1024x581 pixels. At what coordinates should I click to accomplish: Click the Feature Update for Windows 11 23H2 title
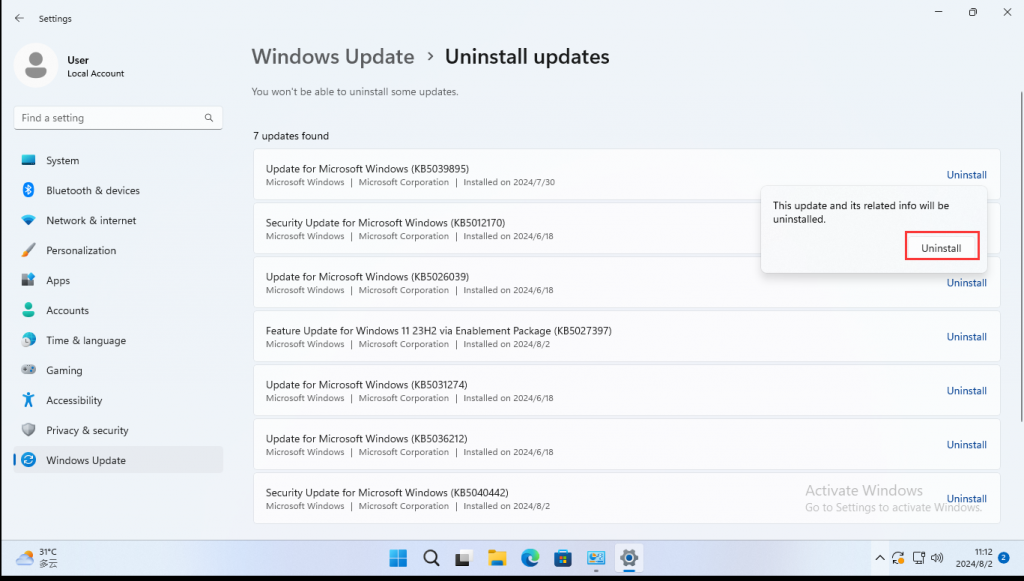click(438, 330)
